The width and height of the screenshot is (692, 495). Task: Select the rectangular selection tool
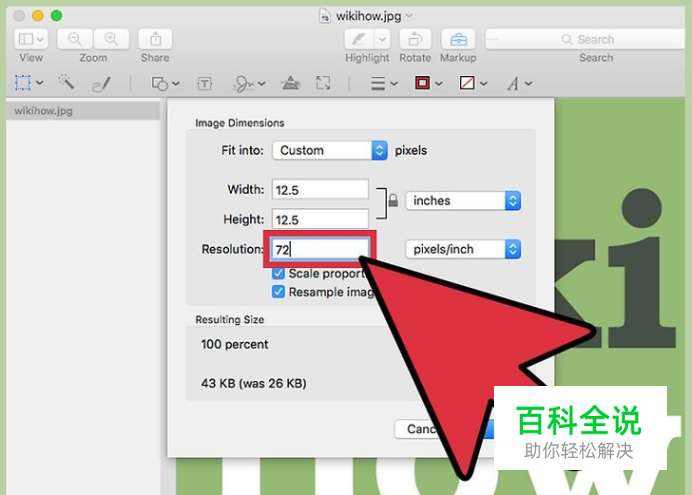[x=23, y=82]
